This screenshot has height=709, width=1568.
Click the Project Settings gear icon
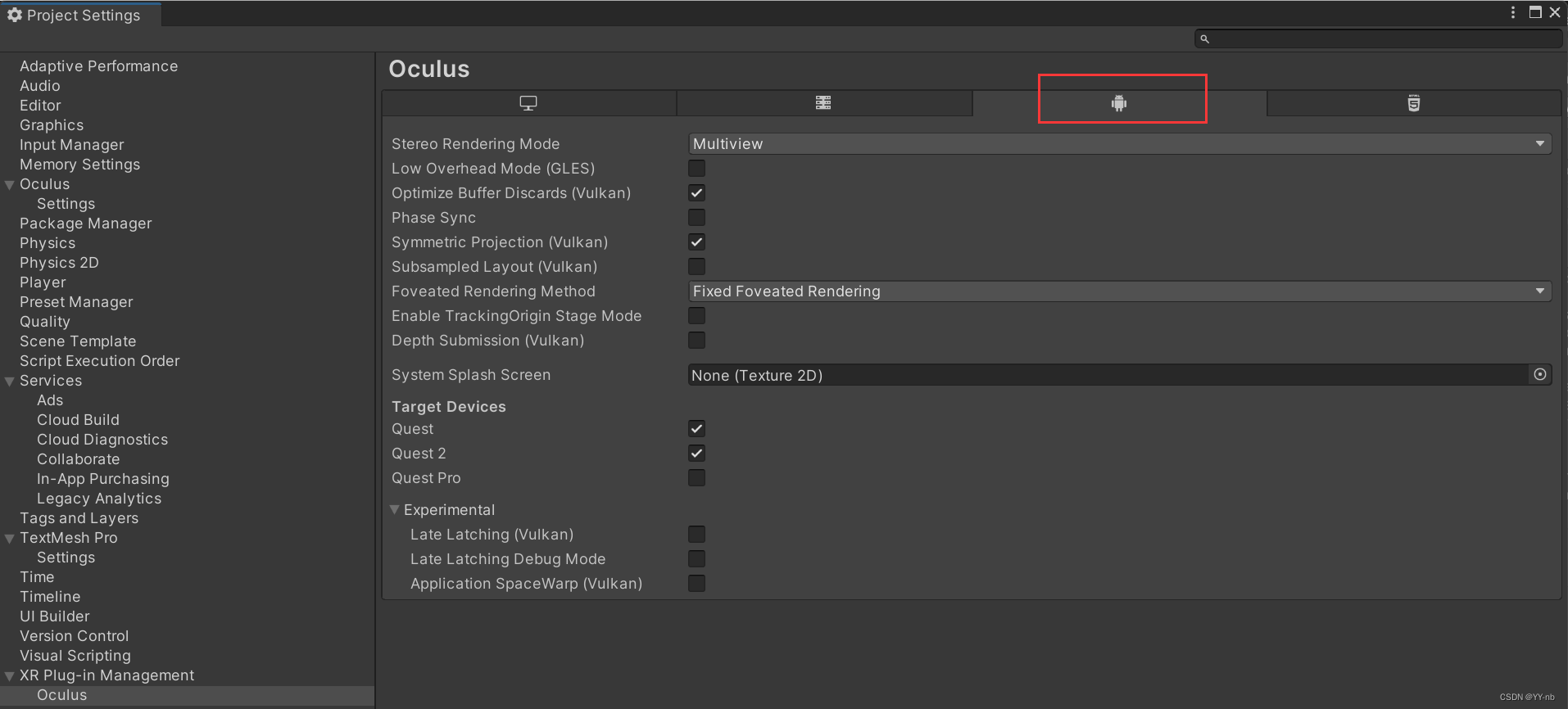(15, 15)
